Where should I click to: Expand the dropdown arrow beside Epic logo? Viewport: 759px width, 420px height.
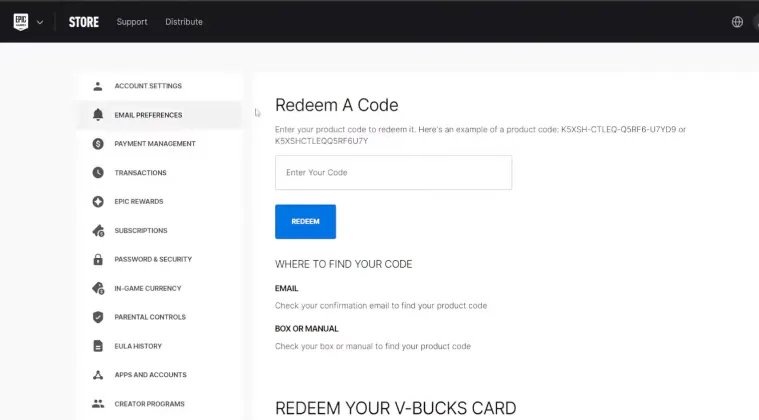40,22
